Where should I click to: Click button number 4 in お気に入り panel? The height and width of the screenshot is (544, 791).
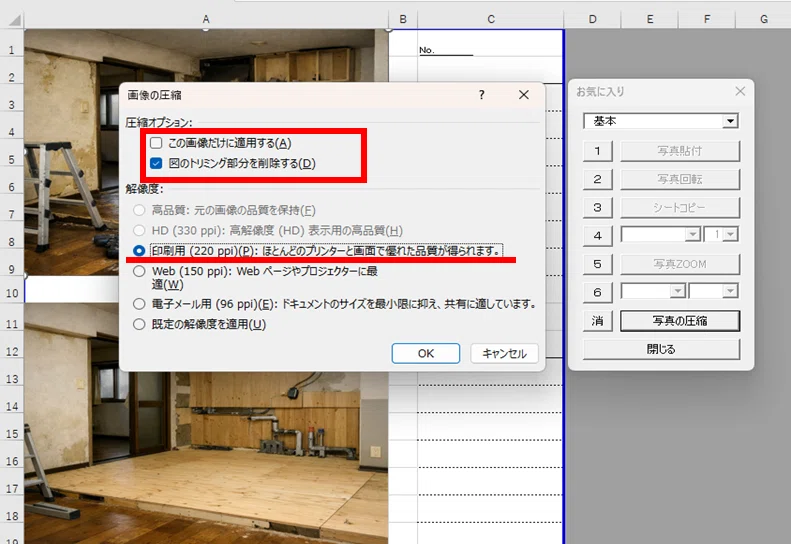pyautogui.click(x=598, y=236)
